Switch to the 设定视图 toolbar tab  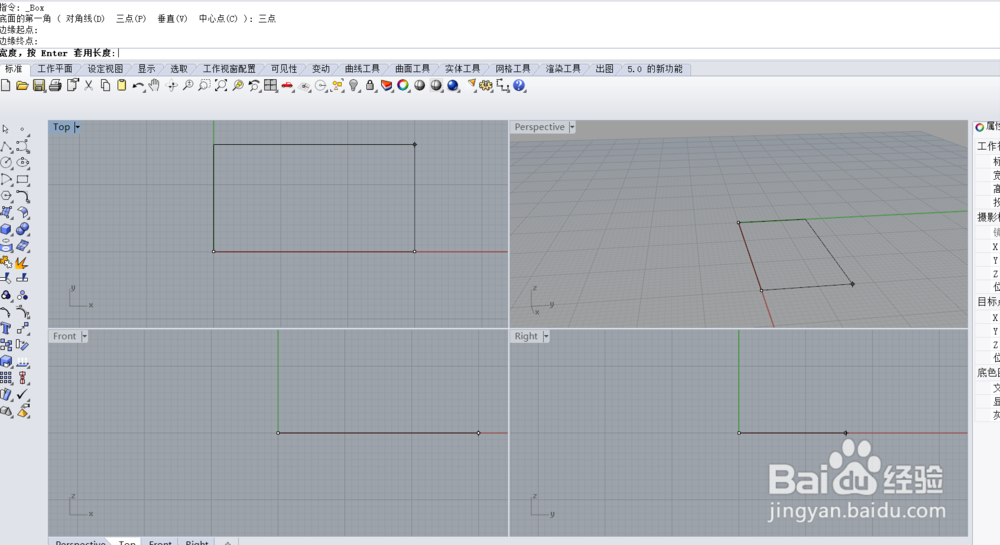point(105,69)
